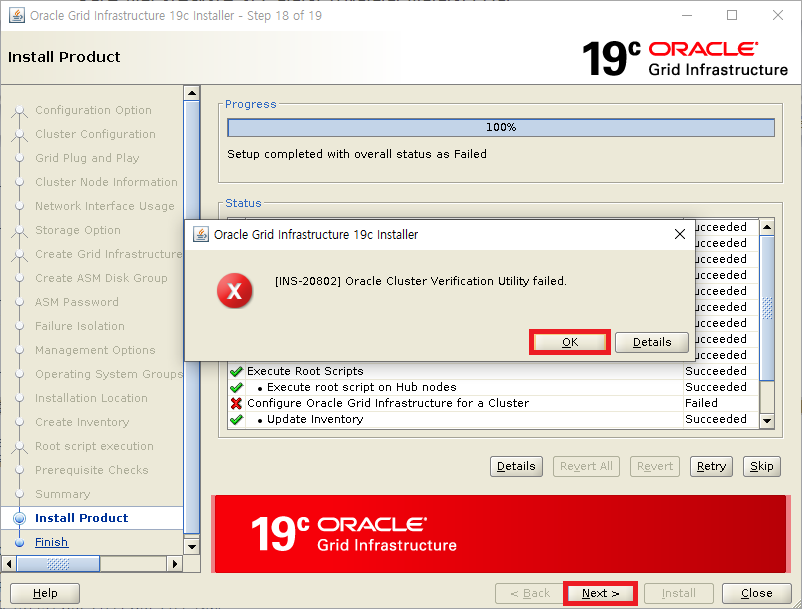Click green check beside Update Inventory
This screenshot has width=802, height=609.
(x=236, y=420)
